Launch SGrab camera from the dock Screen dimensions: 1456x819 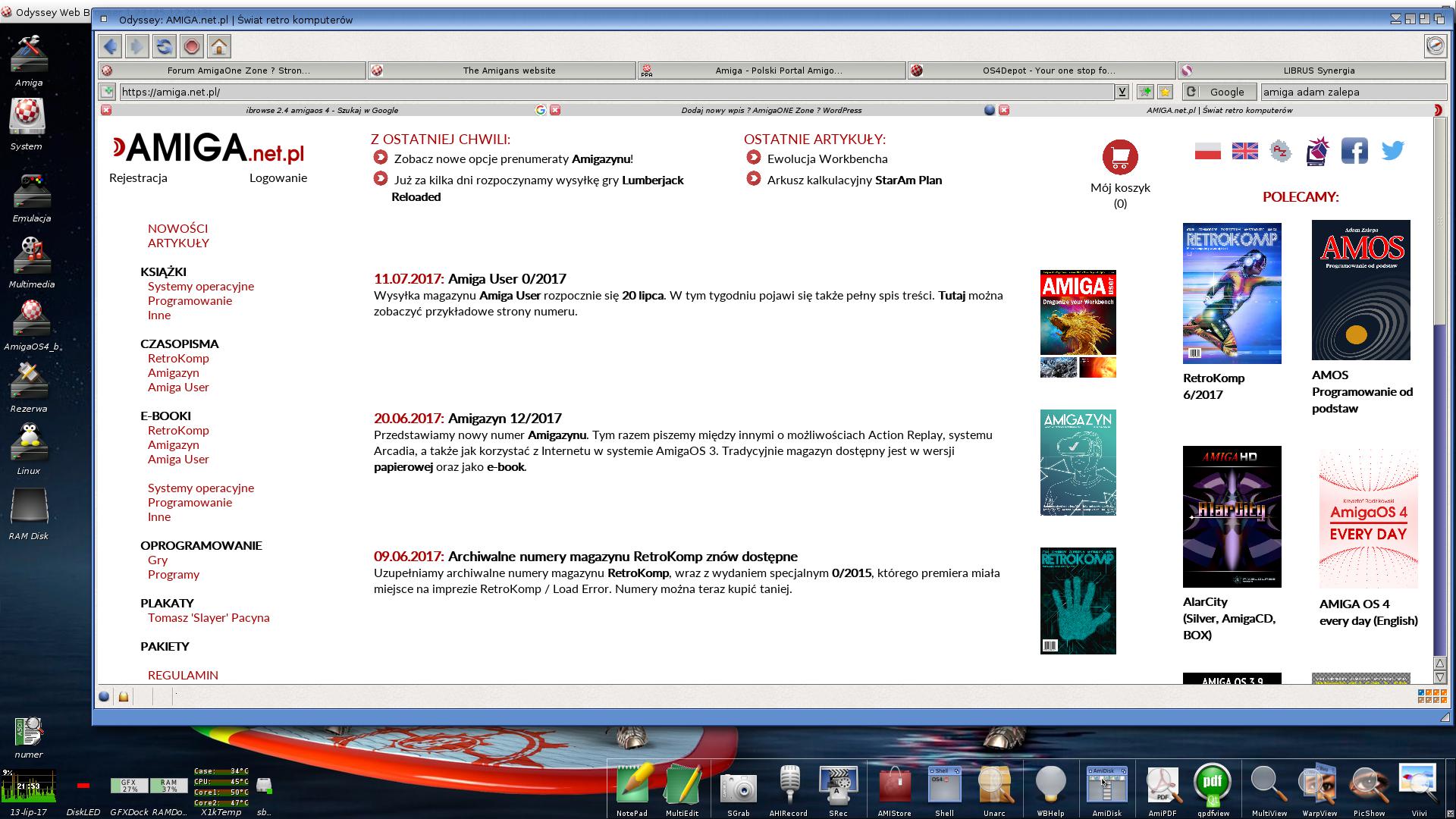pos(738,789)
